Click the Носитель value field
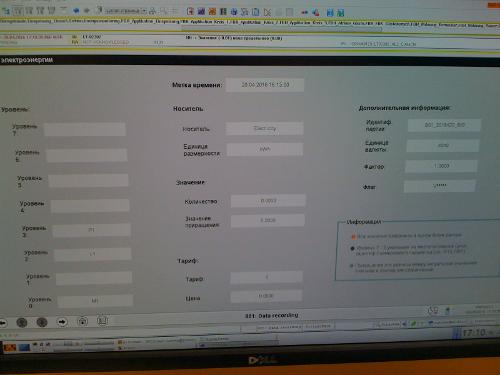500x375 pixels. pyautogui.click(x=264, y=129)
